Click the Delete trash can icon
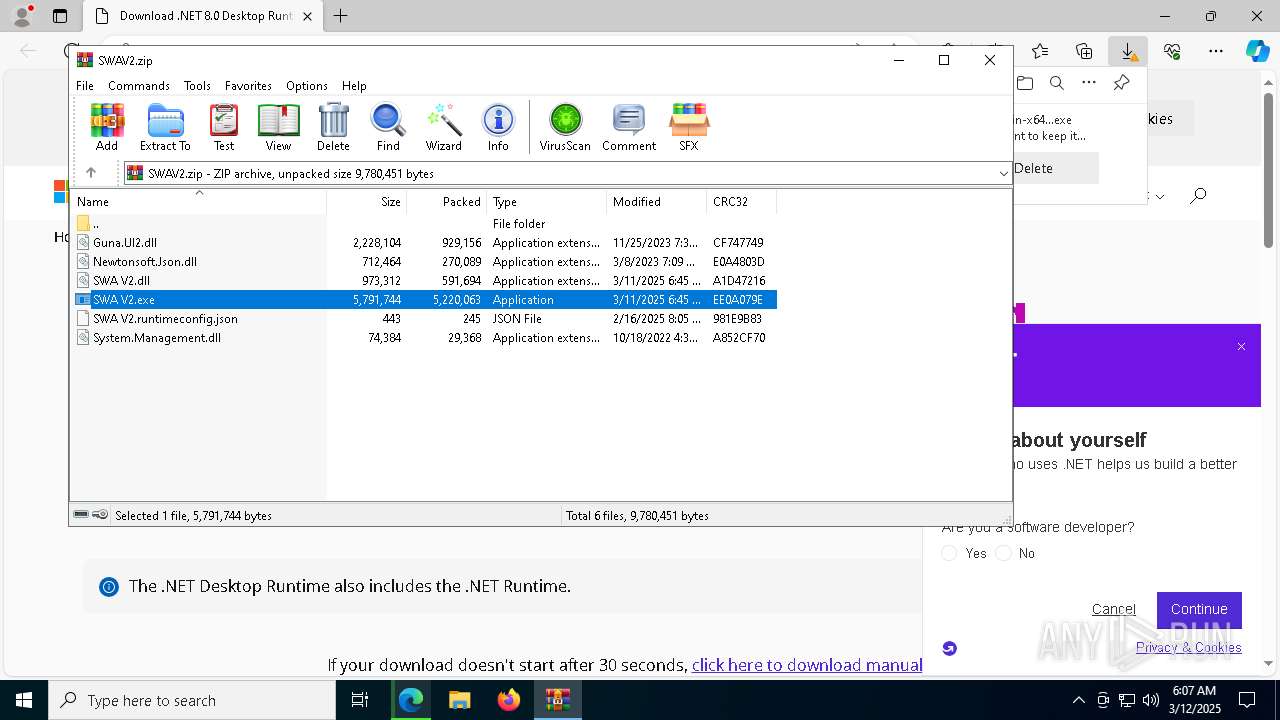Viewport: 1280px width, 720px height. click(333, 127)
